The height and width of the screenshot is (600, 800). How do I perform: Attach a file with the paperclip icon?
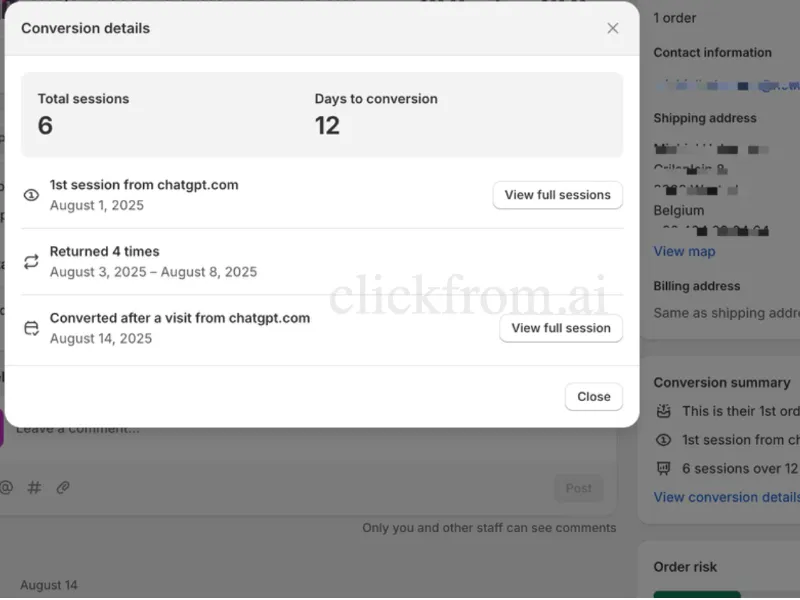pyautogui.click(x=63, y=488)
